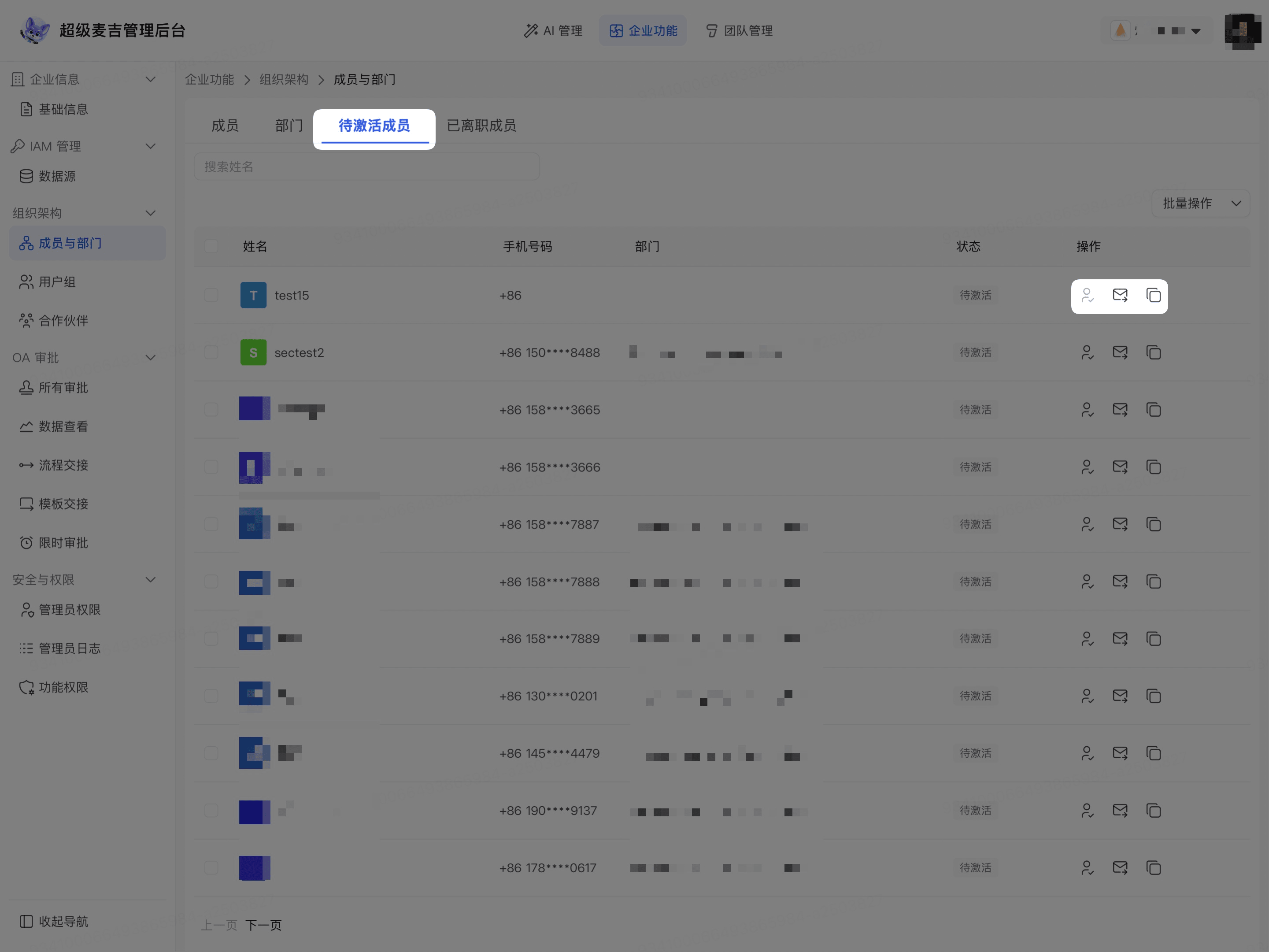1269x952 pixels.
Task: Click the orange badge icon in header
Action: (1120, 30)
